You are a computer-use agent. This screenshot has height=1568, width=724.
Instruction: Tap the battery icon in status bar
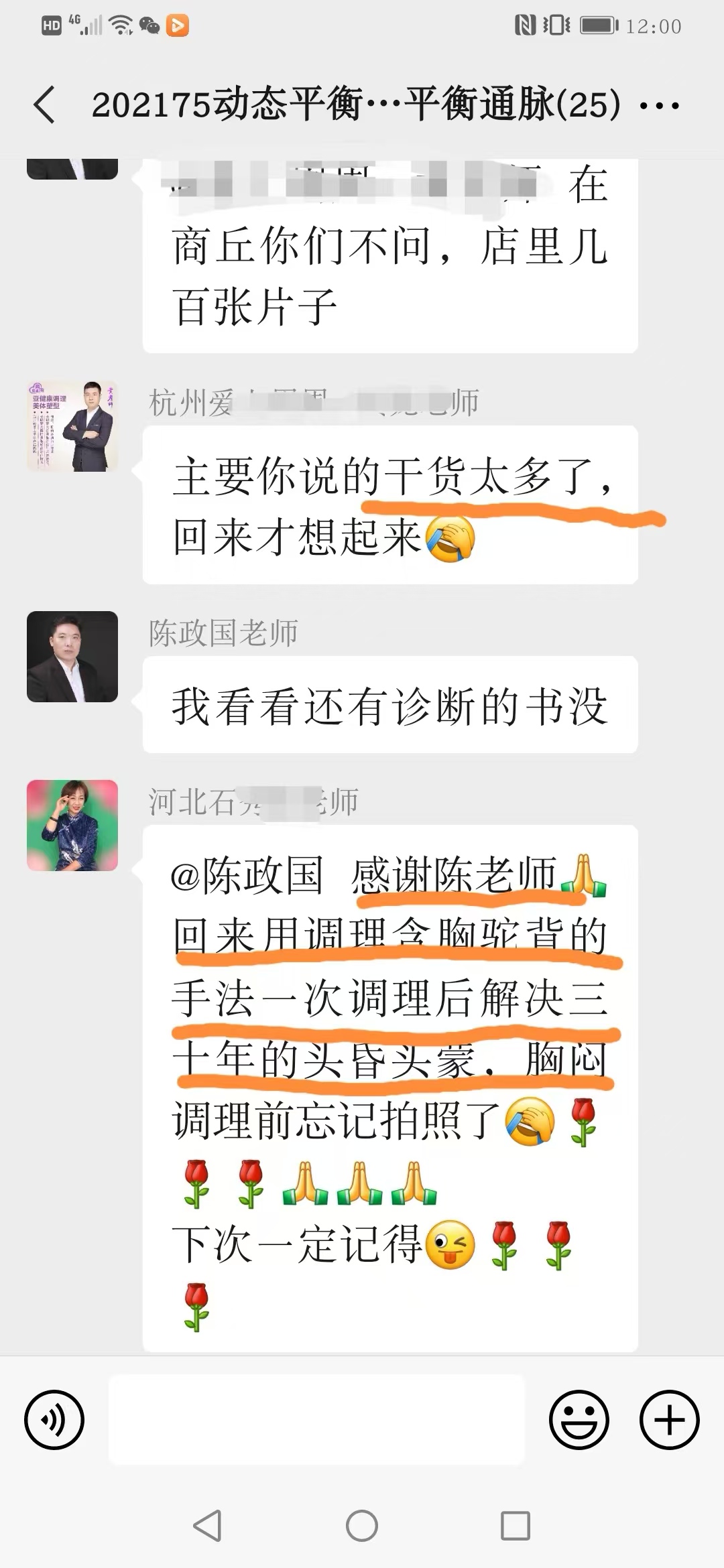tap(599, 26)
